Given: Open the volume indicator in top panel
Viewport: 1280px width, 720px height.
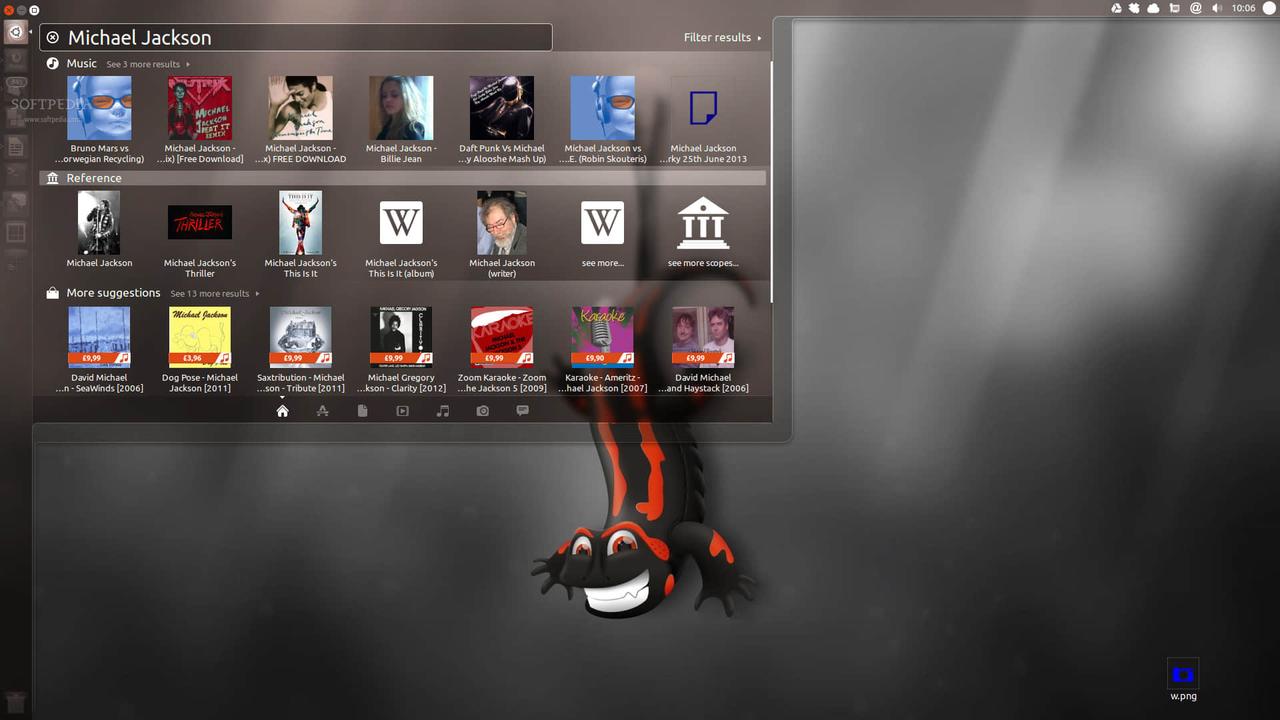Looking at the screenshot, I should click(x=1217, y=8).
